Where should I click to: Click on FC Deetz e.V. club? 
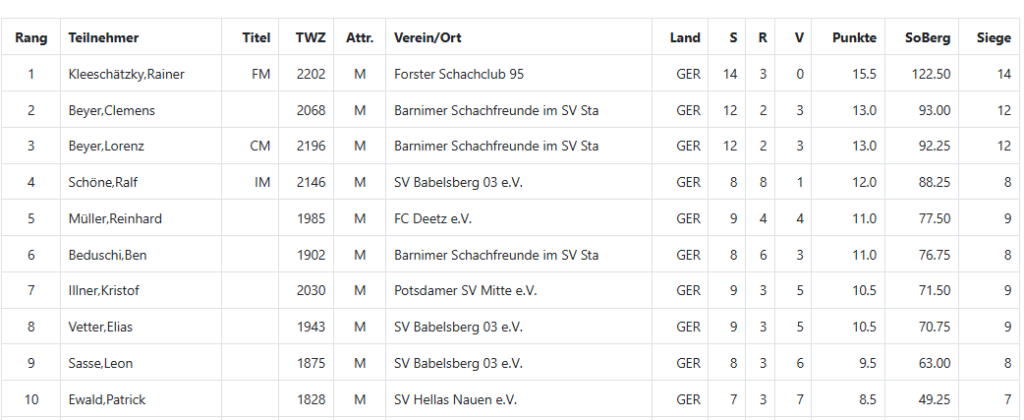(433, 218)
